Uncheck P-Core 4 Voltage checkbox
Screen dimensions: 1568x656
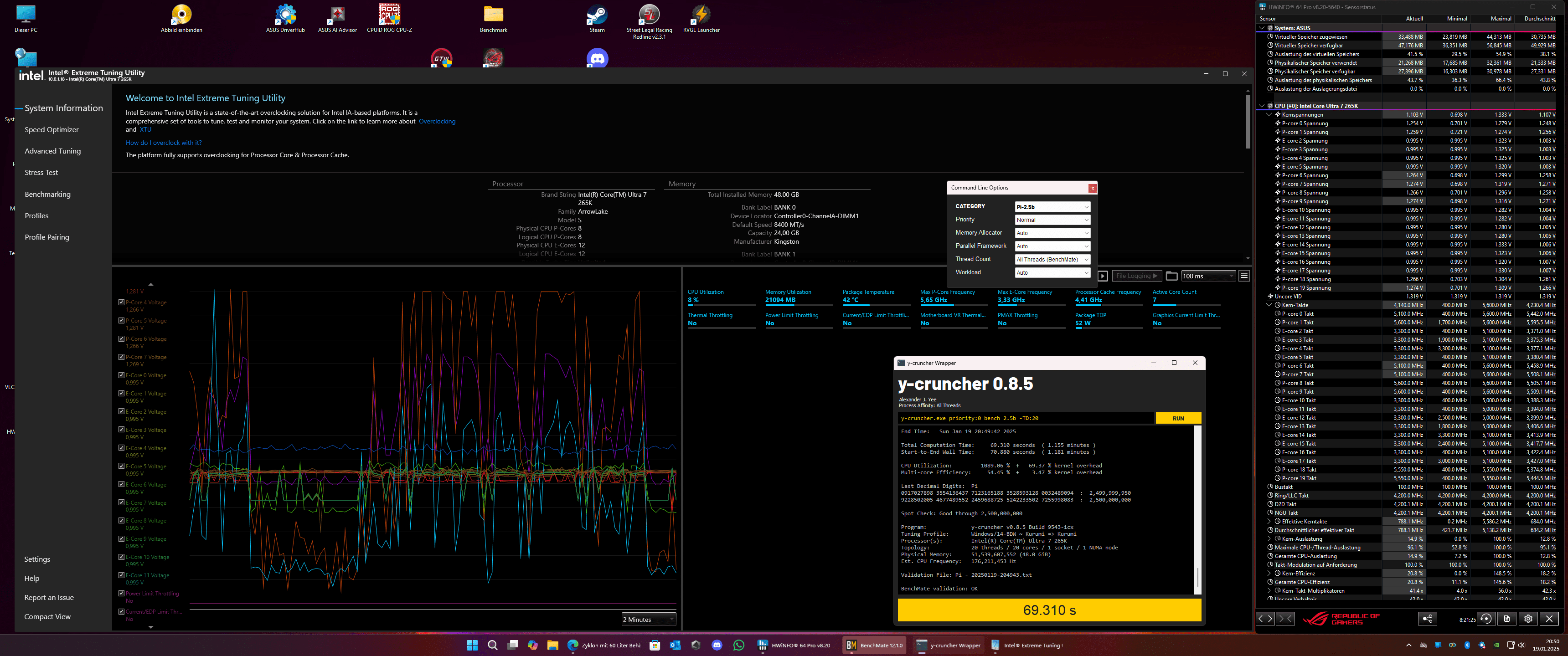121,302
